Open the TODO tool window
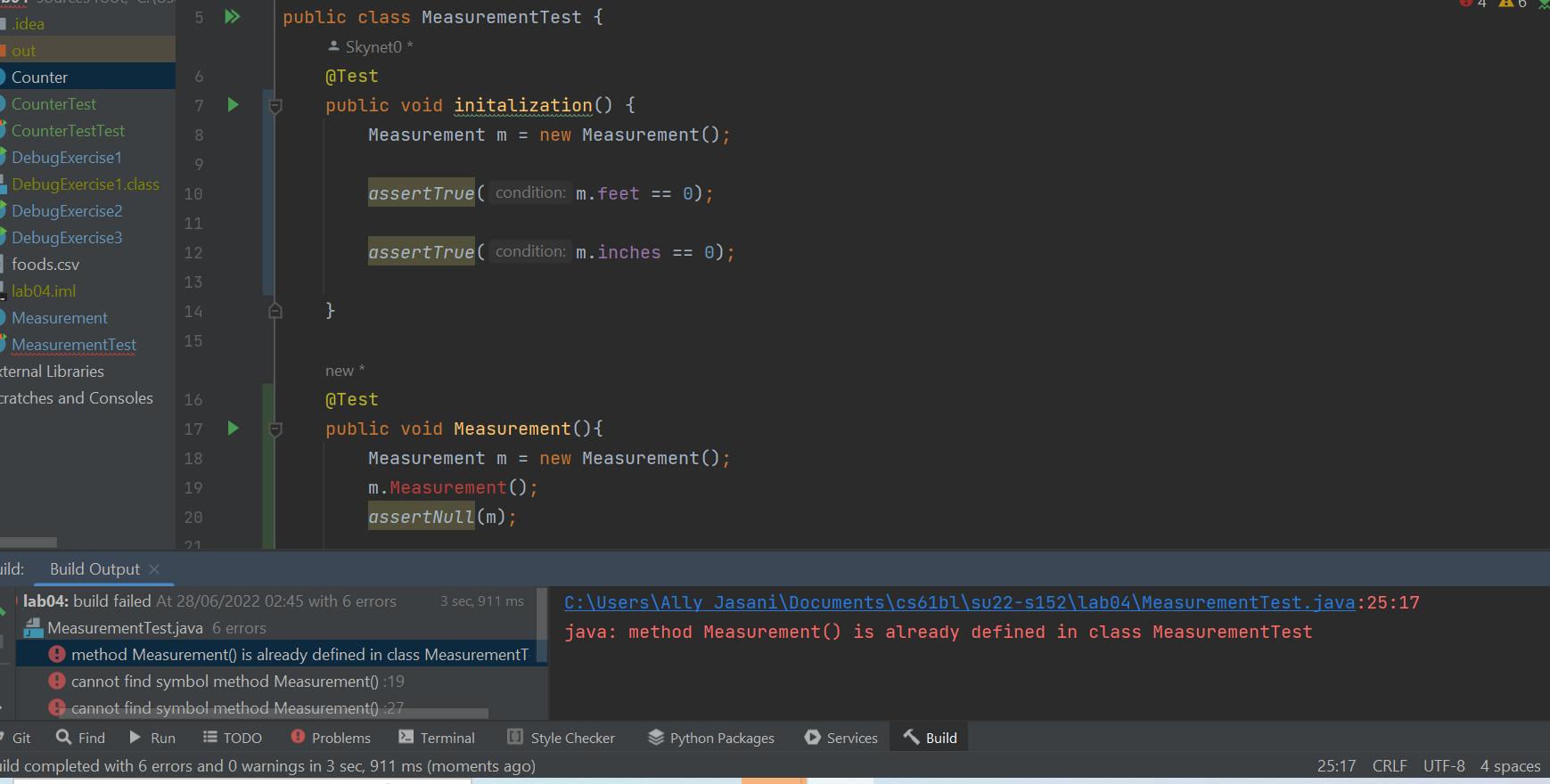 (x=233, y=738)
